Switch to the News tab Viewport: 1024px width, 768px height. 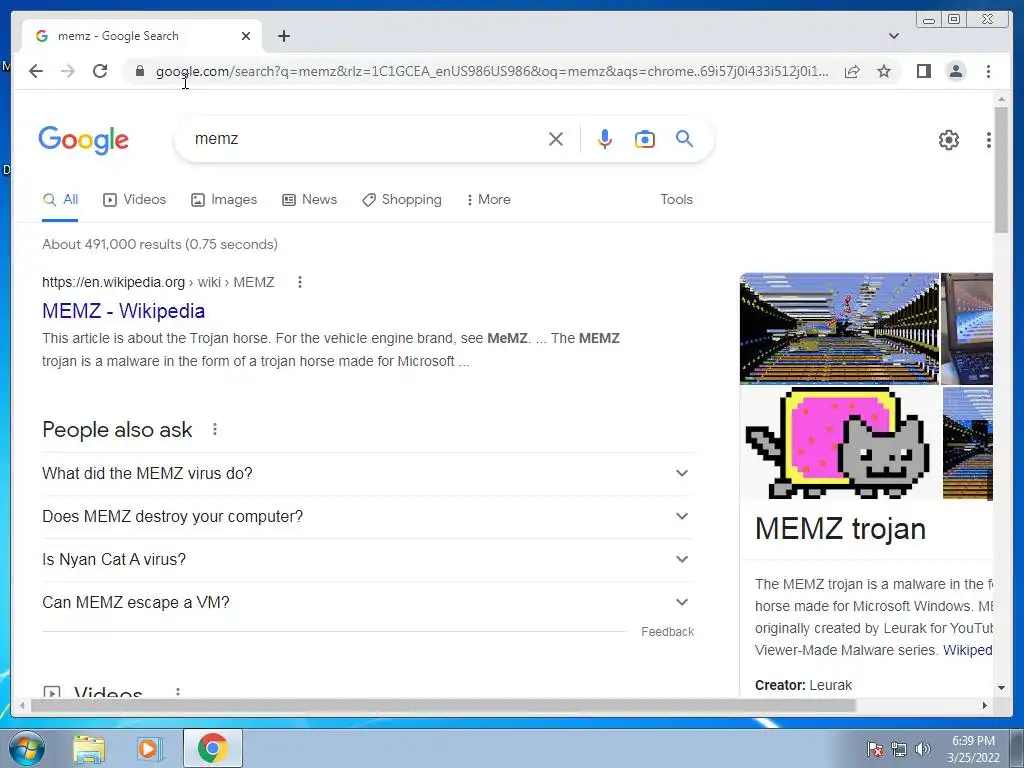pos(310,200)
